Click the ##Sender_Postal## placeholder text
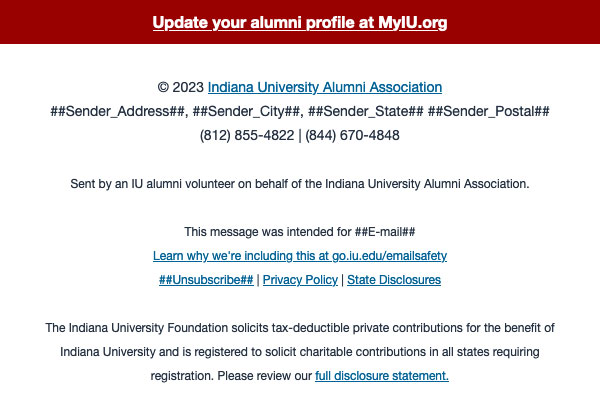The width and height of the screenshot is (600, 415). tap(488, 111)
